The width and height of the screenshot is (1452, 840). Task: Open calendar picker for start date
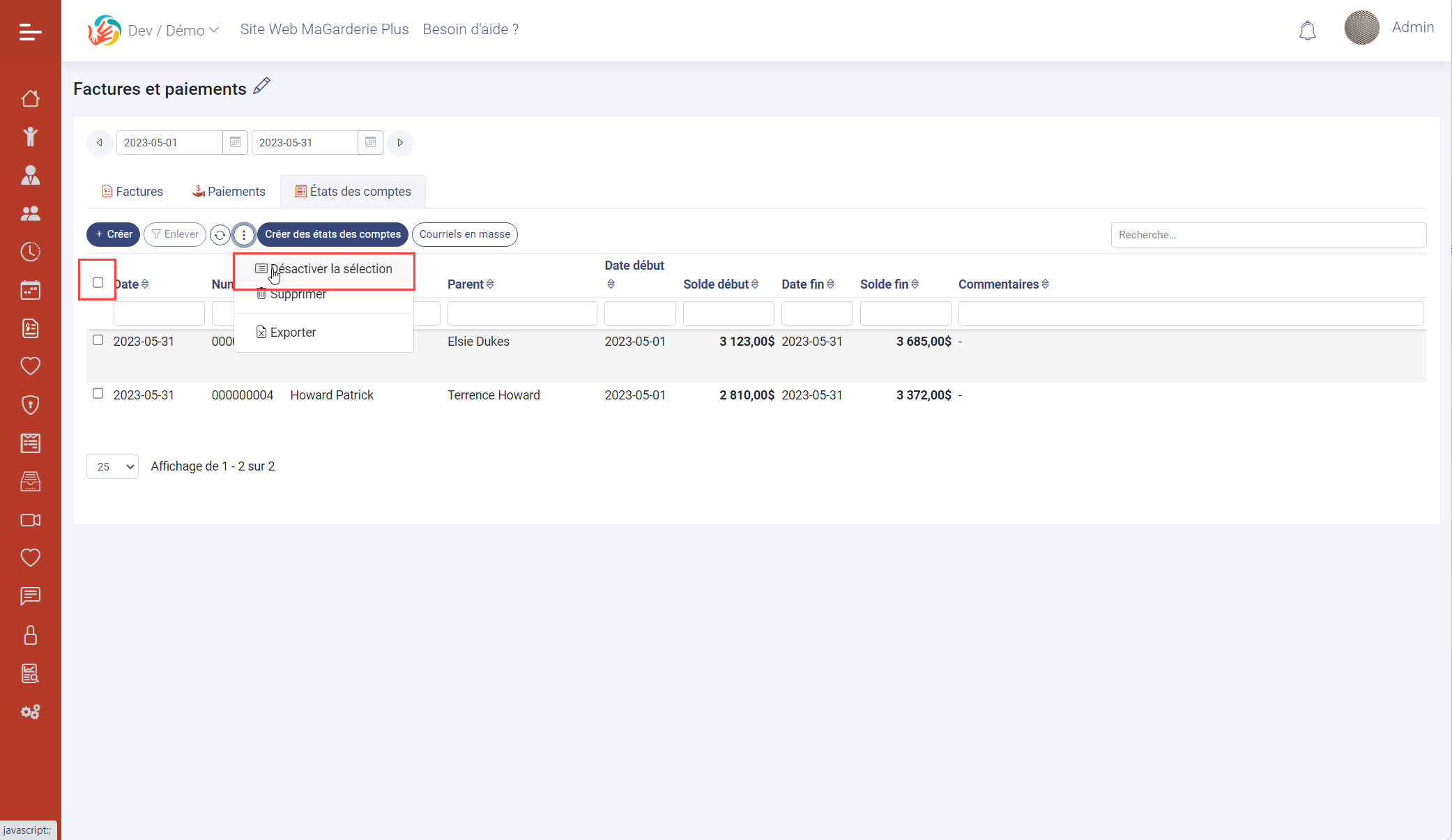pos(235,142)
